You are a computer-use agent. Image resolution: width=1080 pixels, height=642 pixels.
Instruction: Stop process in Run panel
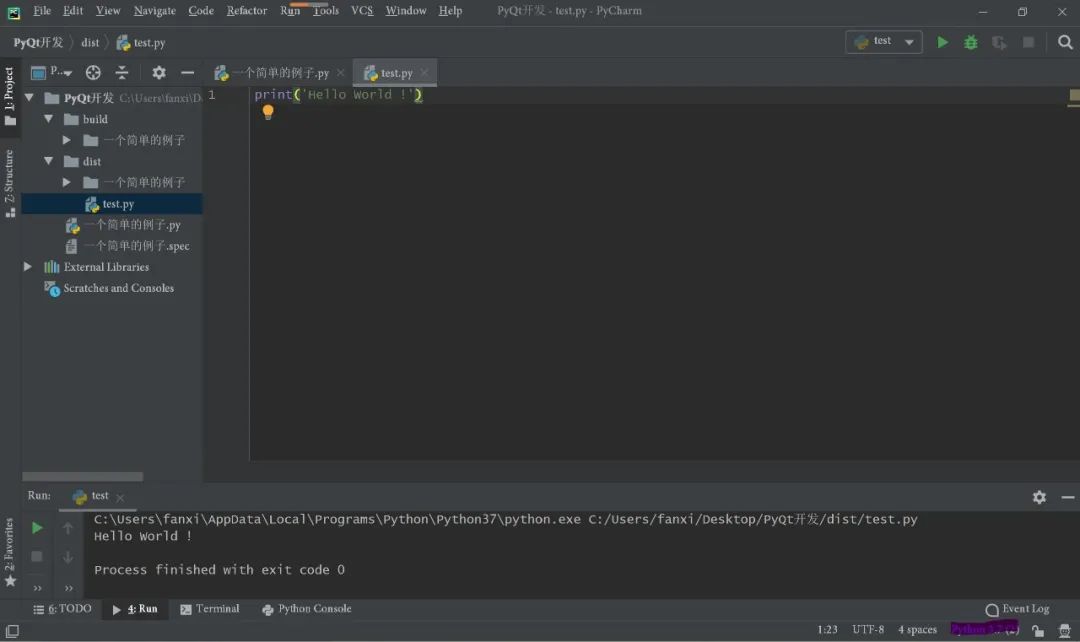pyautogui.click(x=37, y=556)
